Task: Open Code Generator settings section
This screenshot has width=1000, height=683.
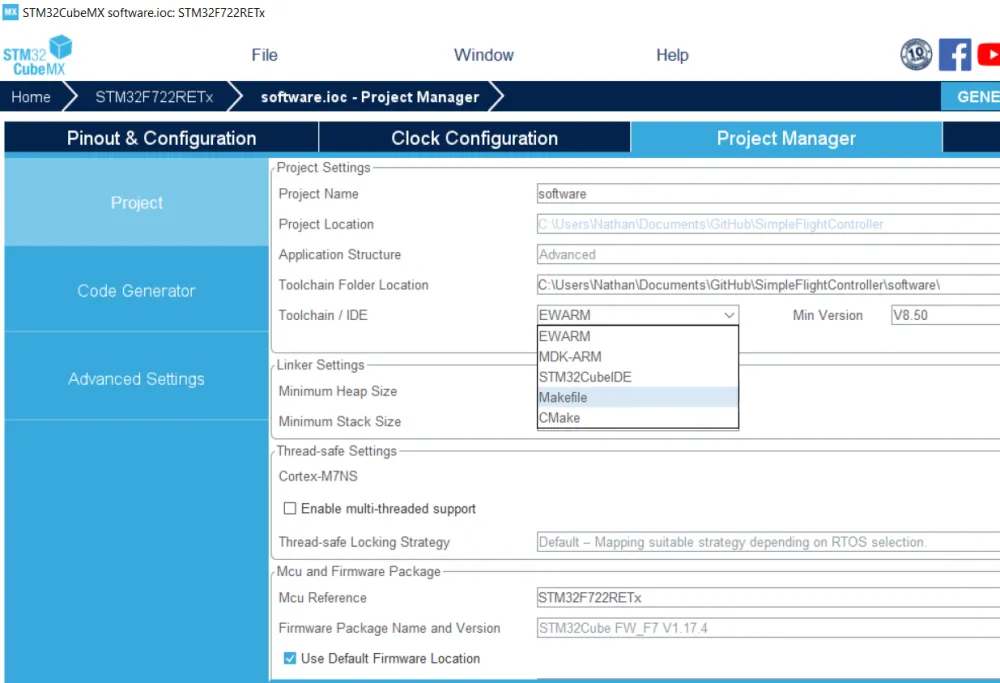Action: click(x=136, y=291)
